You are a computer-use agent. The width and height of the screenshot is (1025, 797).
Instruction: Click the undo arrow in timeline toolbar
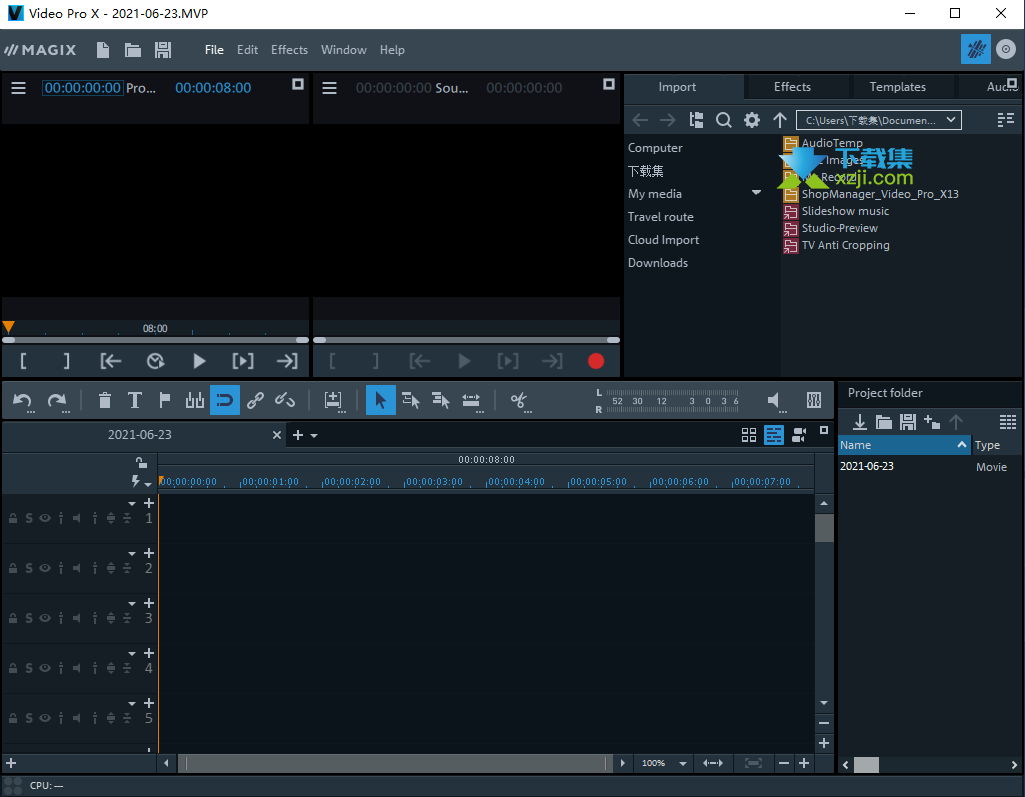coord(23,400)
